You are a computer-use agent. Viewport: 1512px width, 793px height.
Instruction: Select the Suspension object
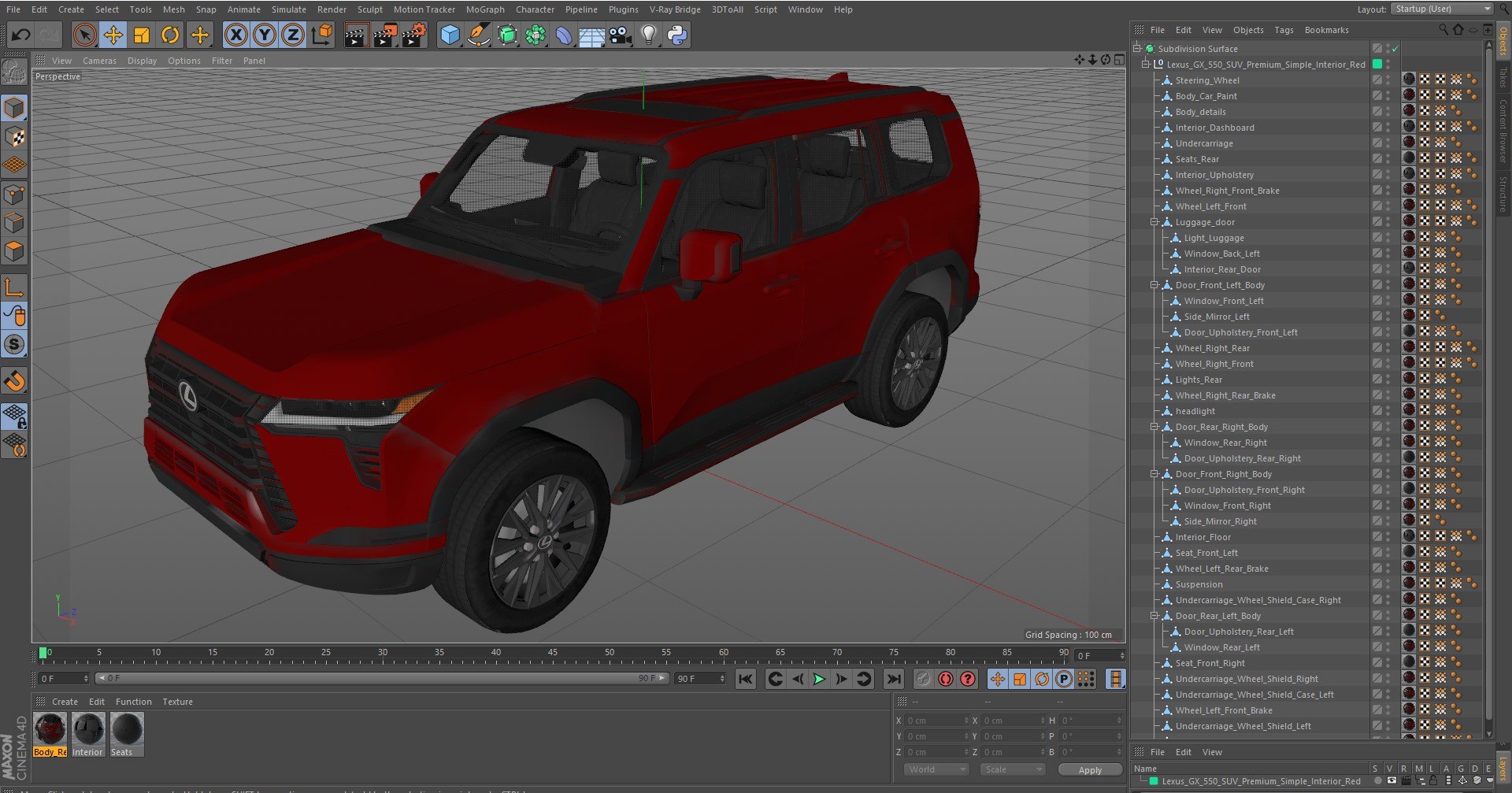click(x=1199, y=584)
